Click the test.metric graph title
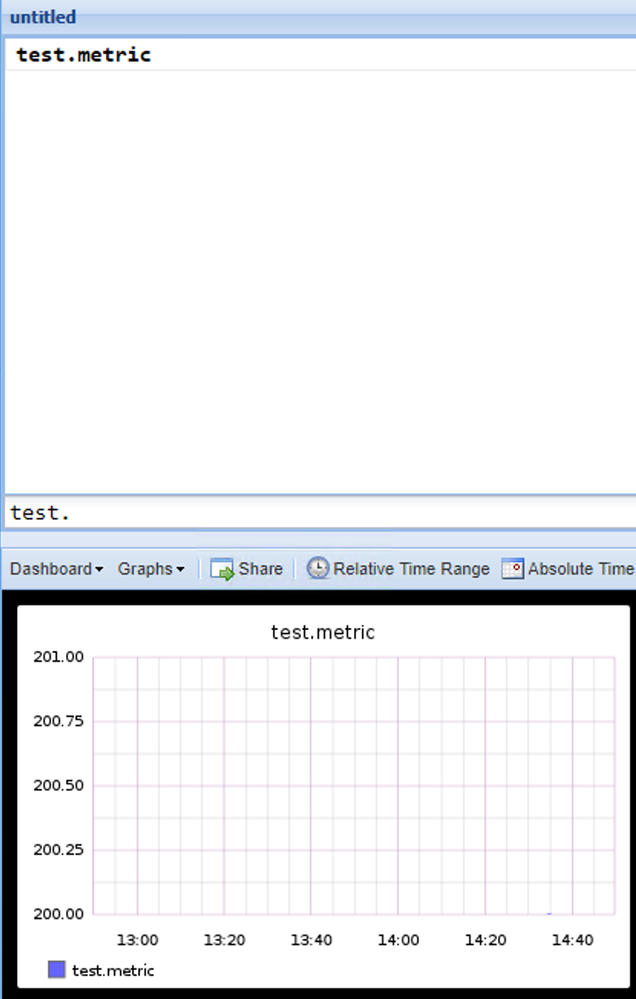Viewport: 636px width, 999px height. click(x=323, y=632)
